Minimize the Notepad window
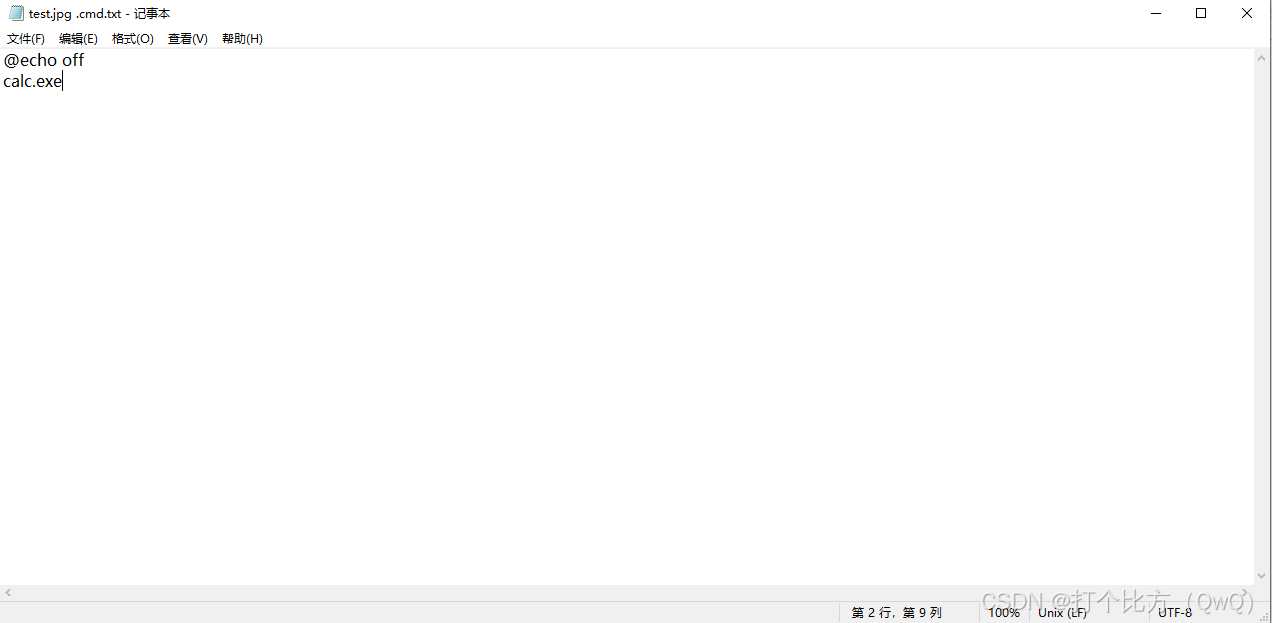The height and width of the screenshot is (623, 1272). point(1155,13)
